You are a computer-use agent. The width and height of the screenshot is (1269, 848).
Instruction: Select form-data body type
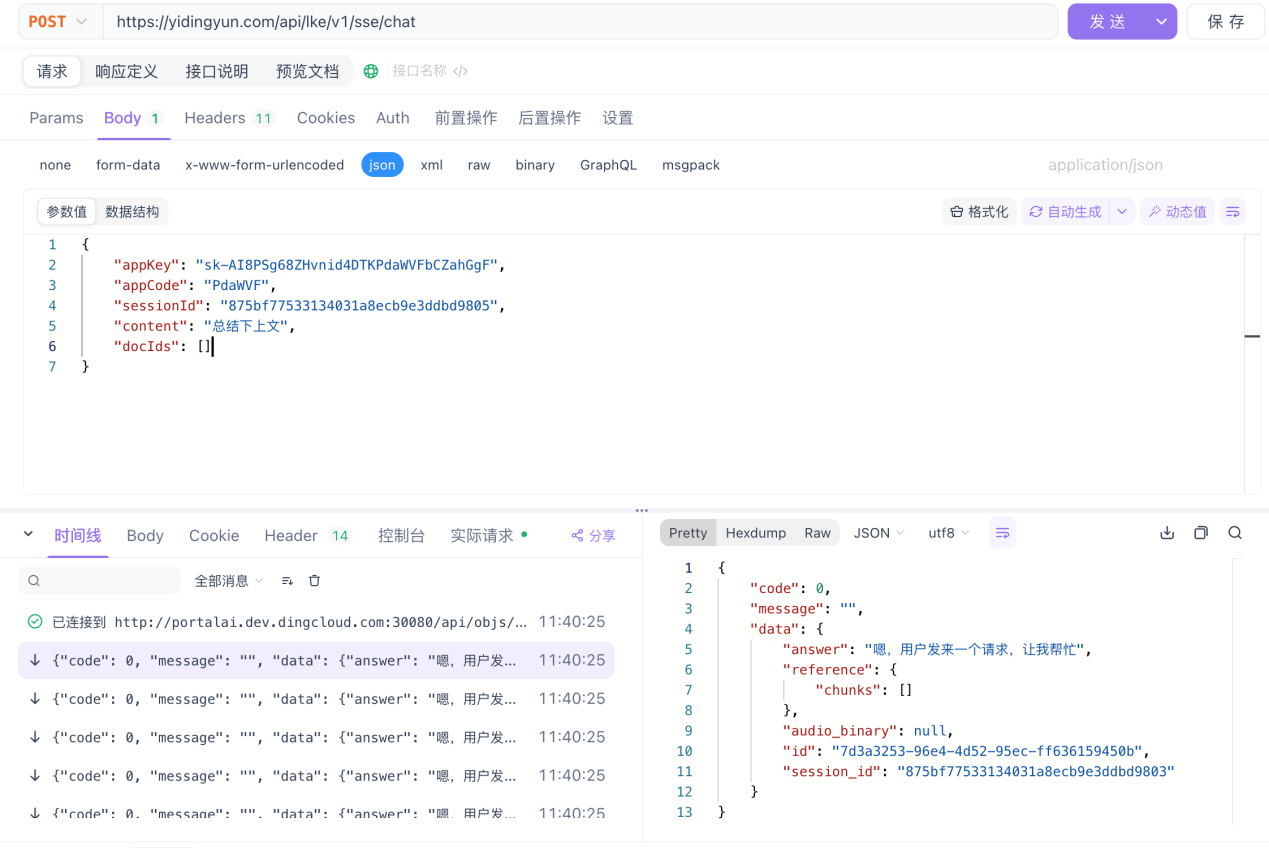point(128,165)
